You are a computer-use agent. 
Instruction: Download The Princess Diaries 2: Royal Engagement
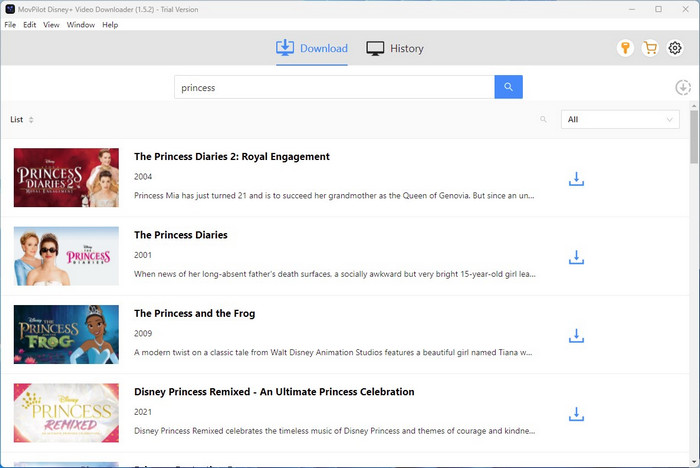pyautogui.click(x=576, y=179)
